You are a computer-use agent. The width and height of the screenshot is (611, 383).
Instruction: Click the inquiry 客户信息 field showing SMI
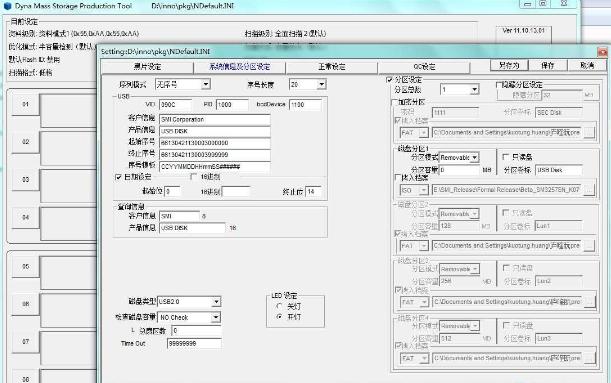(x=179, y=216)
